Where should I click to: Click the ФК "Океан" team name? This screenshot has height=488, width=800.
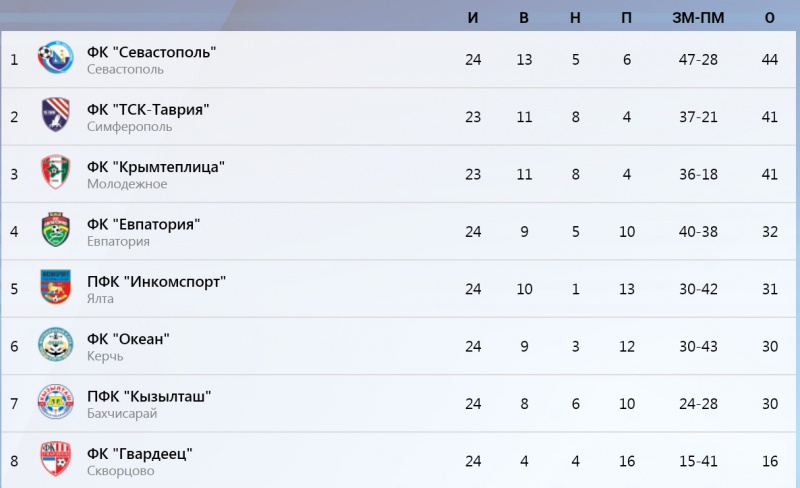(x=128, y=339)
